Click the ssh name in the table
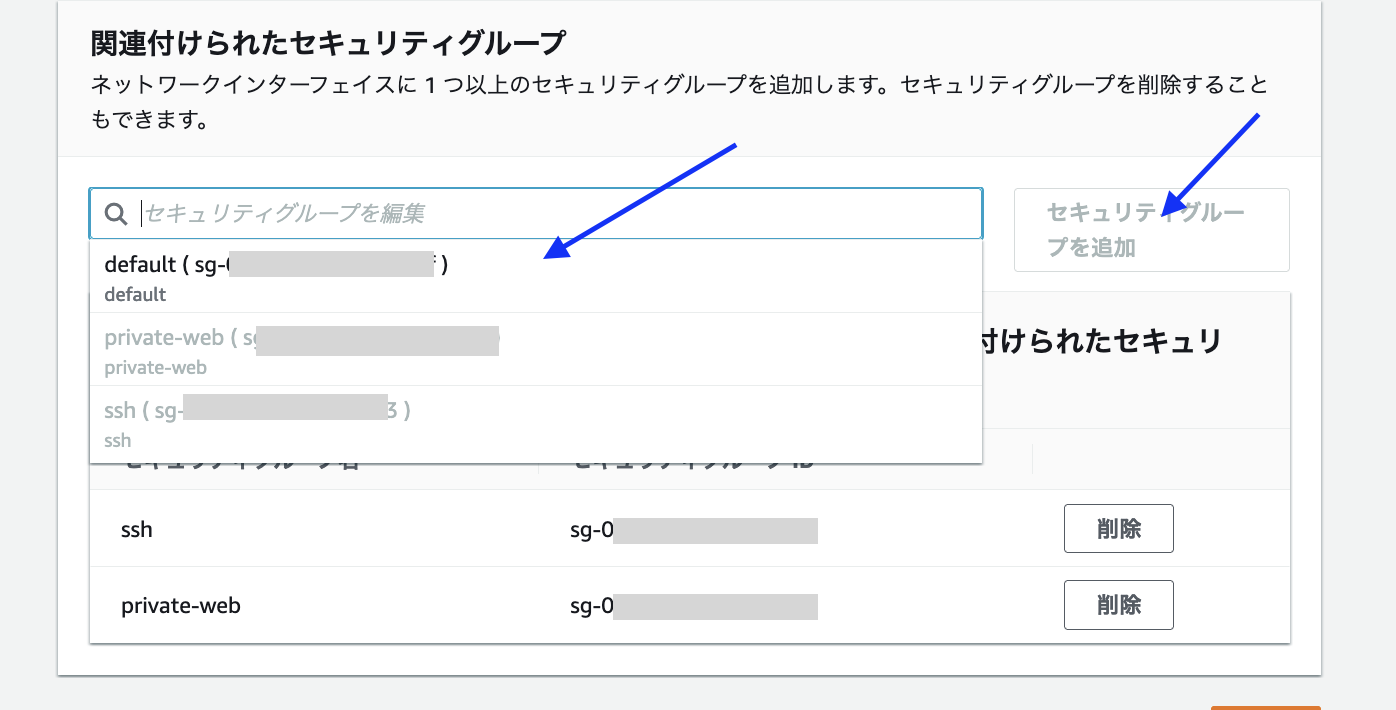Image resolution: width=1396 pixels, height=710 pixels. click(x=137, y=529)
